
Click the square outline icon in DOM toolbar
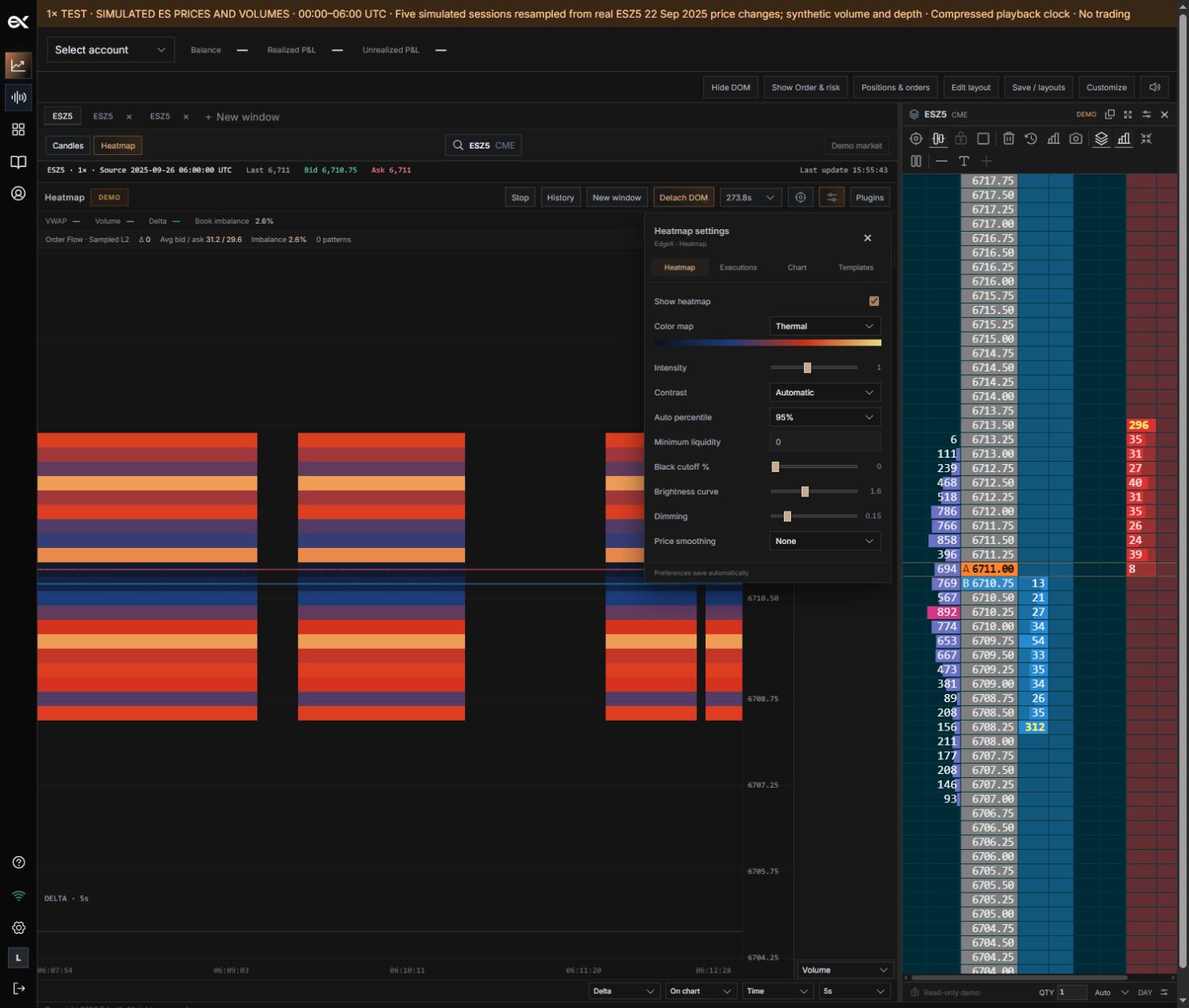983,139
